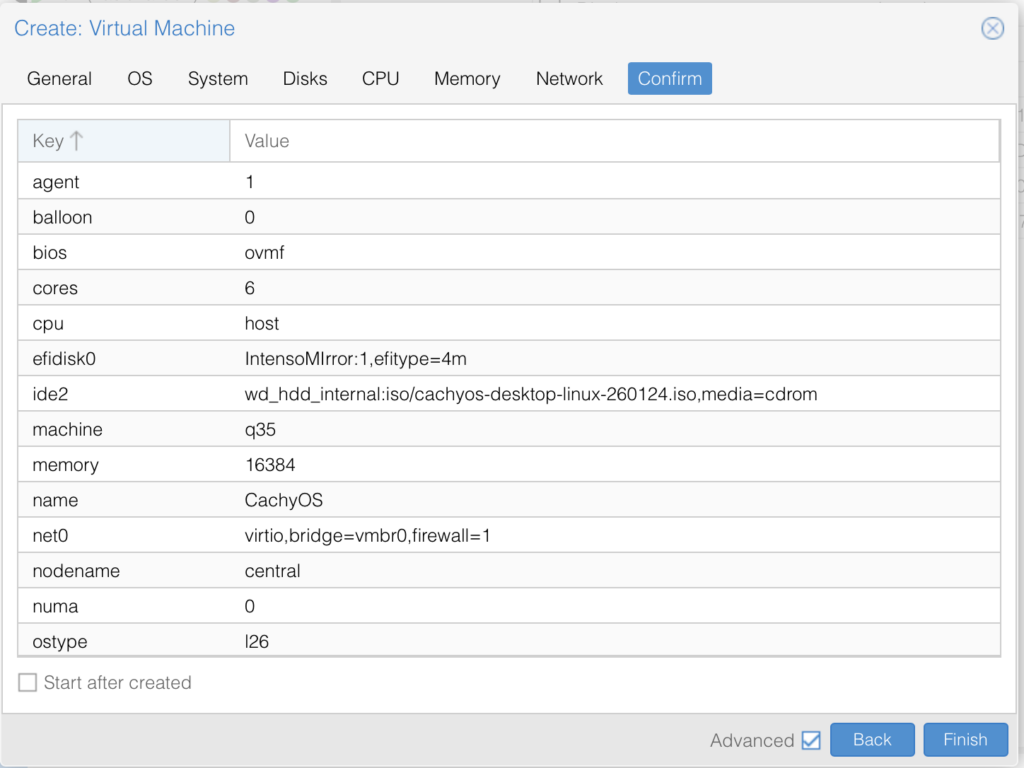Enable Start after created checkbox

pyautogui.click(x=28, y=683)
